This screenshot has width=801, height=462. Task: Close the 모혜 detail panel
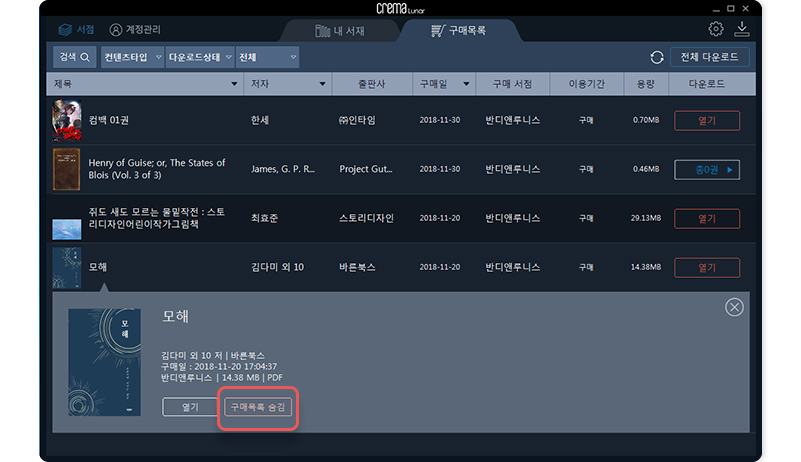[x=734, y=307]
